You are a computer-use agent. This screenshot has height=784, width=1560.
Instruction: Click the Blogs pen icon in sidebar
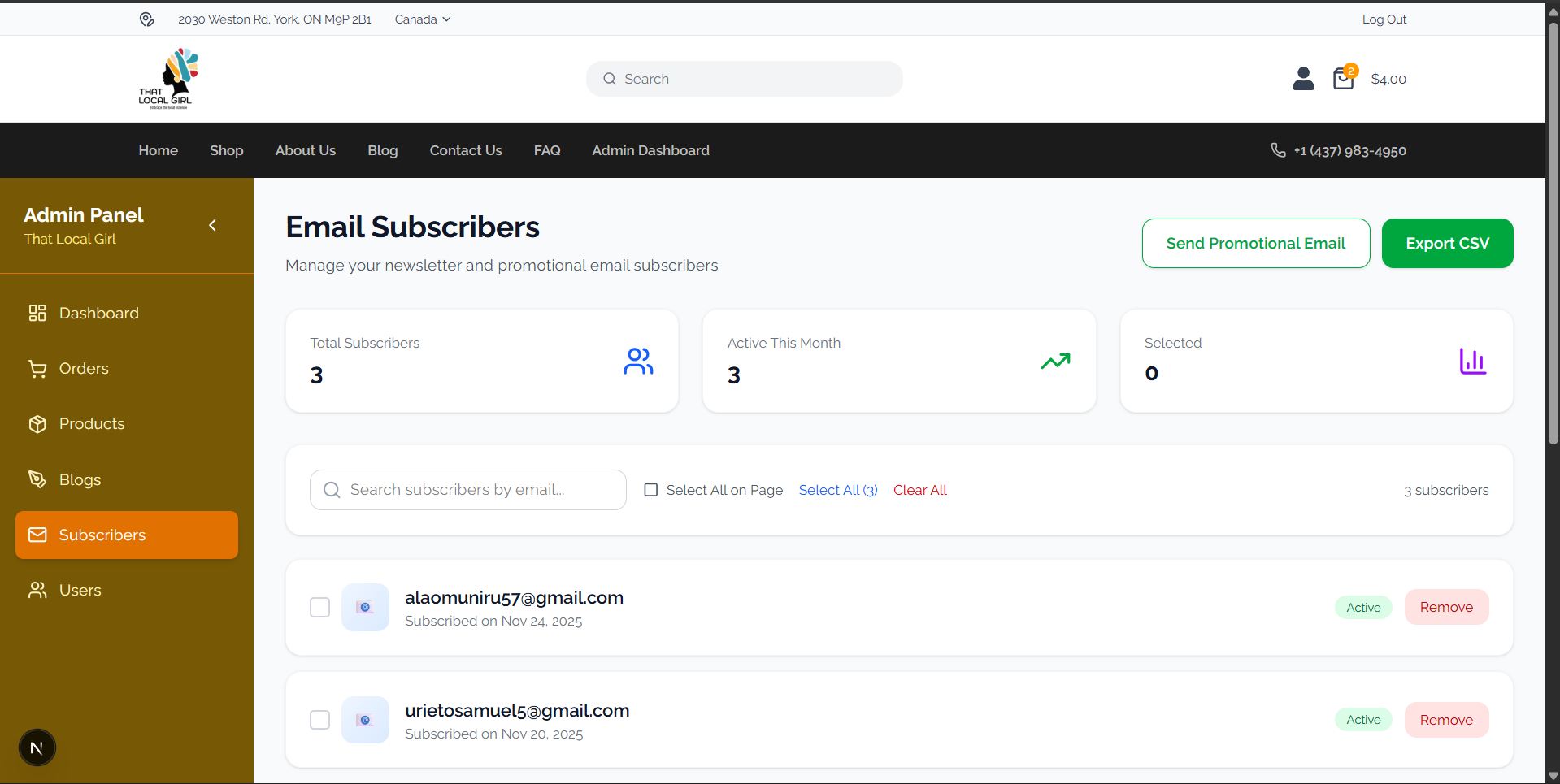(37, 479)
